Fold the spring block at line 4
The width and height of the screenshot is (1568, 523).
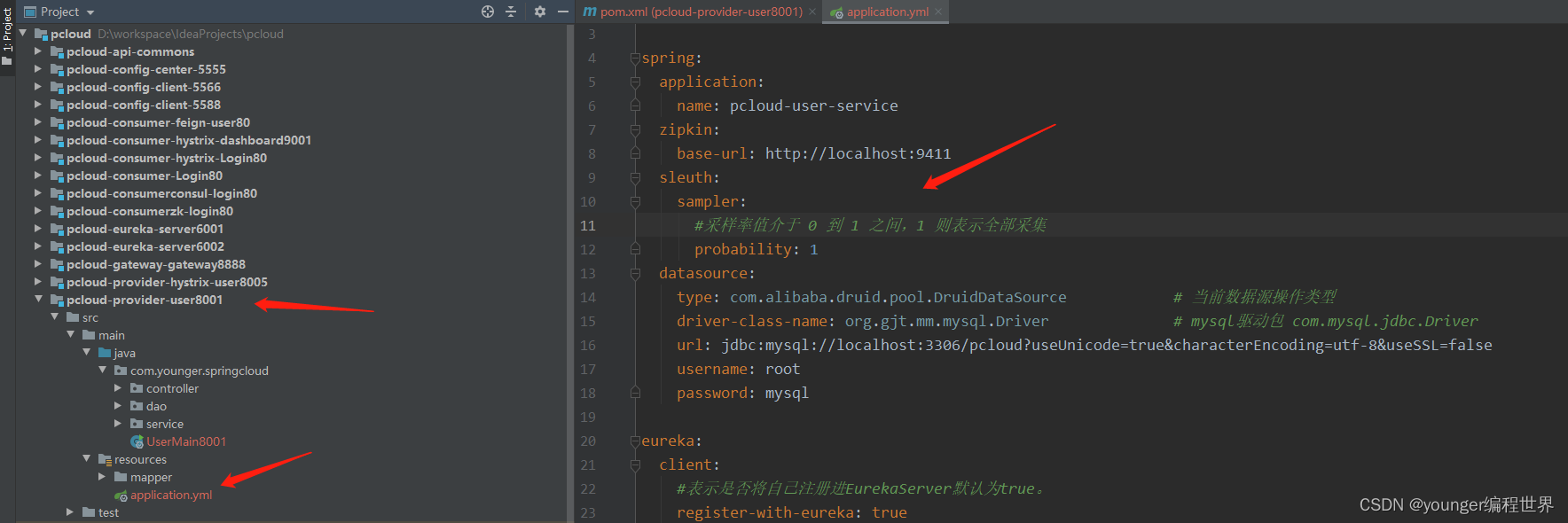tap(635, 58)
